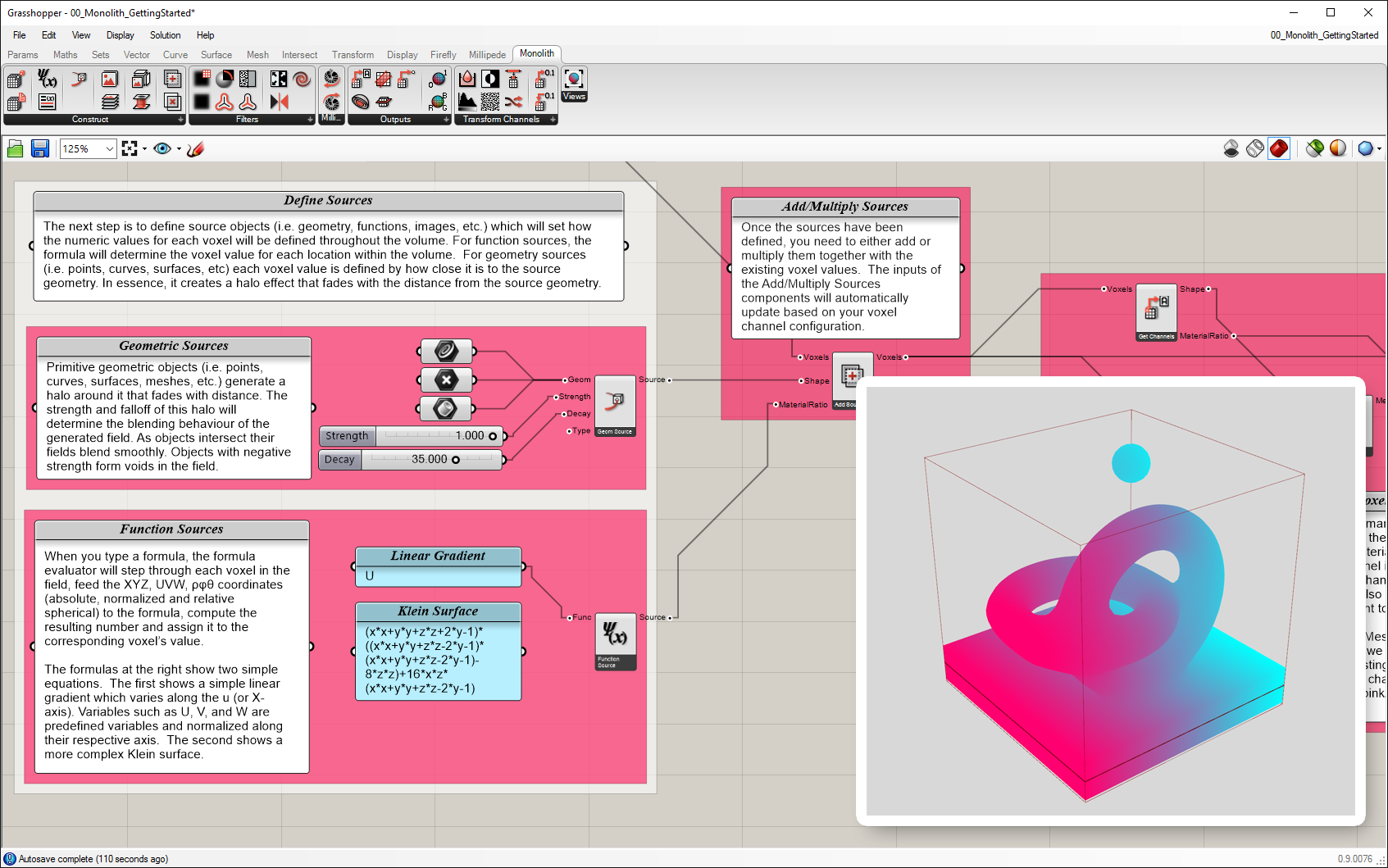
Task: Click the autosave status bar icon
Action: pyautogui.click(x=10, y=858)
